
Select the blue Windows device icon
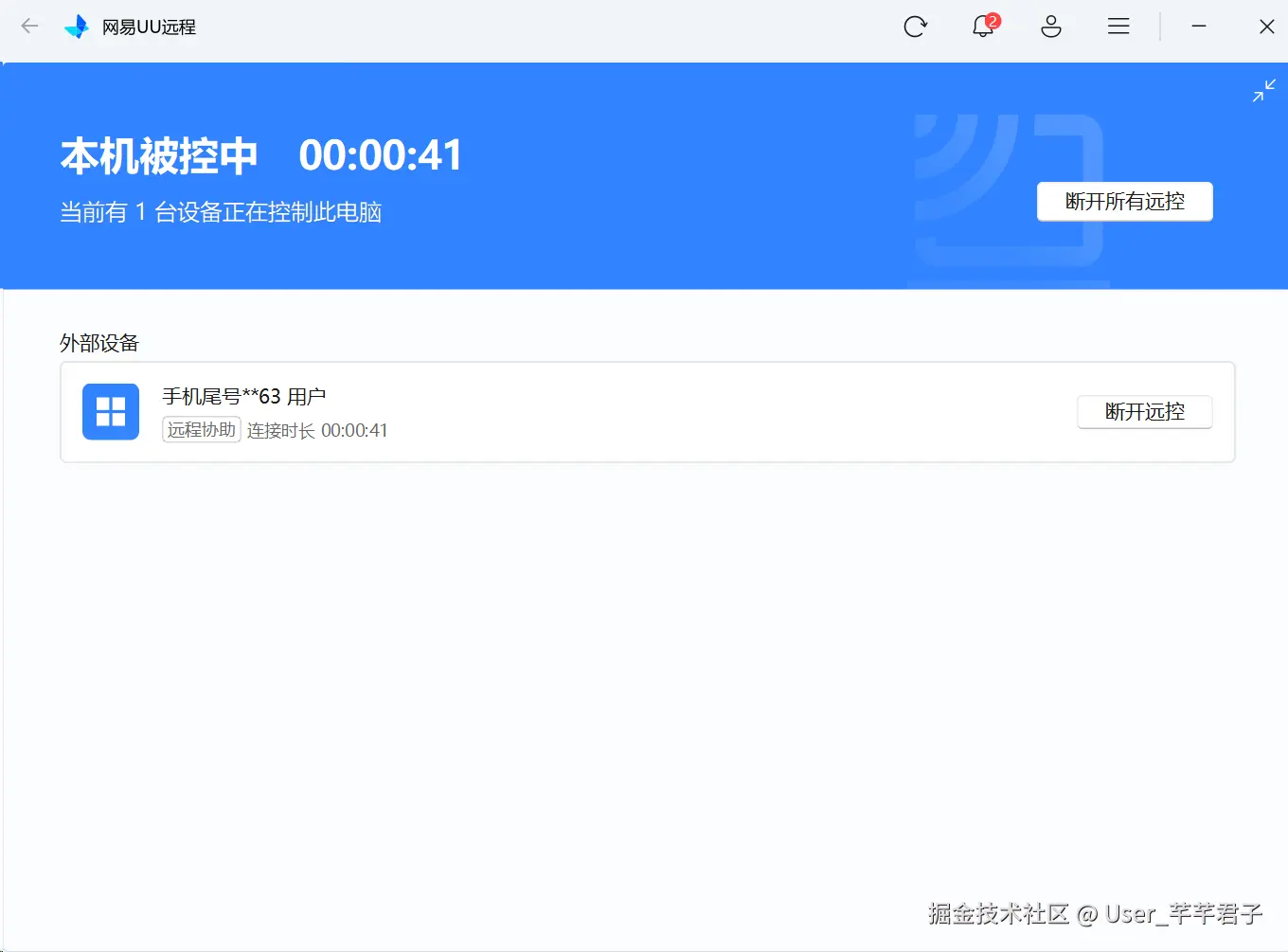click(x=111, y=412)
